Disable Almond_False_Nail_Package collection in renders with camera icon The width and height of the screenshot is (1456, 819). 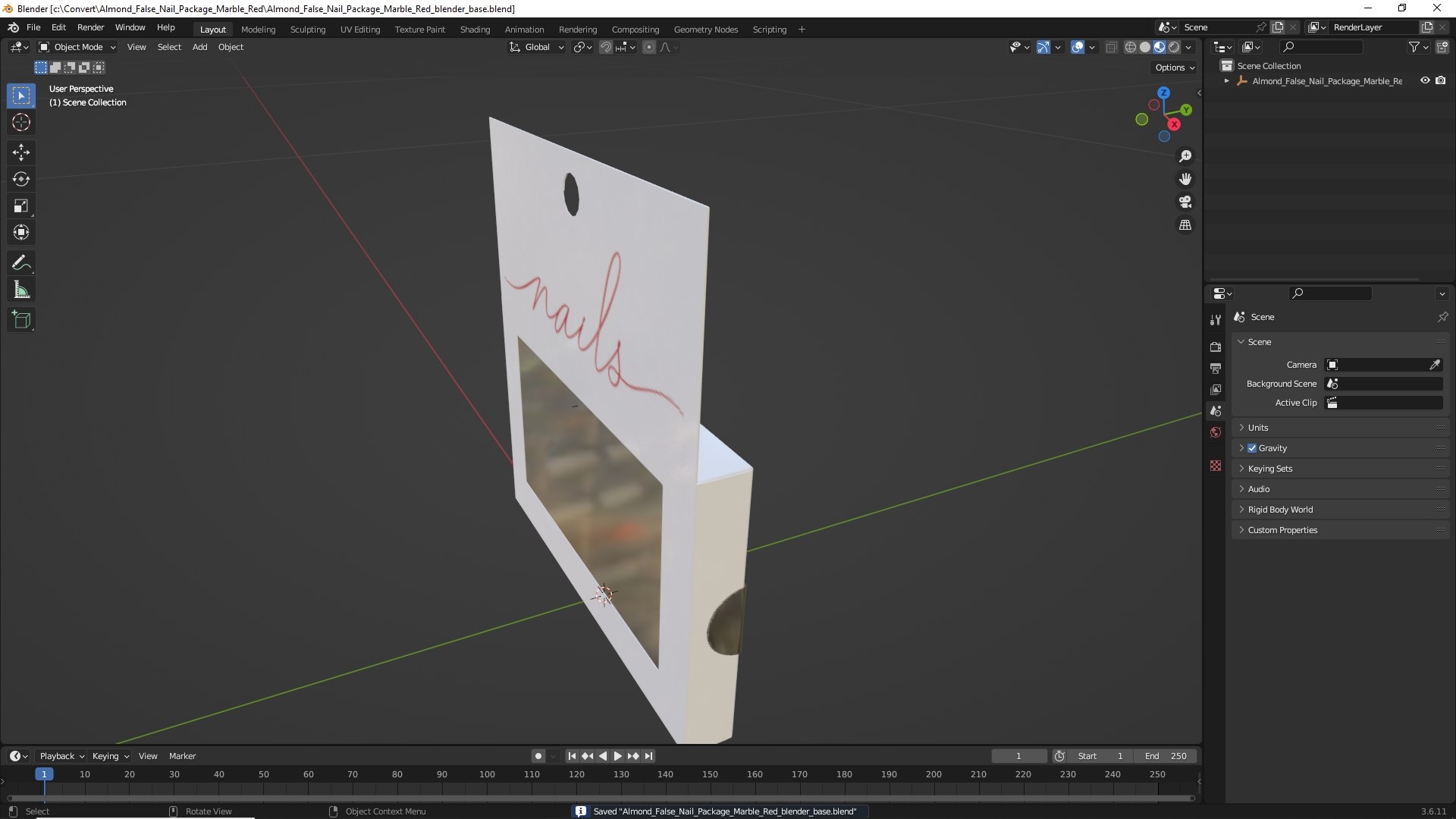pyautogui.click(x=1441, y=80)
